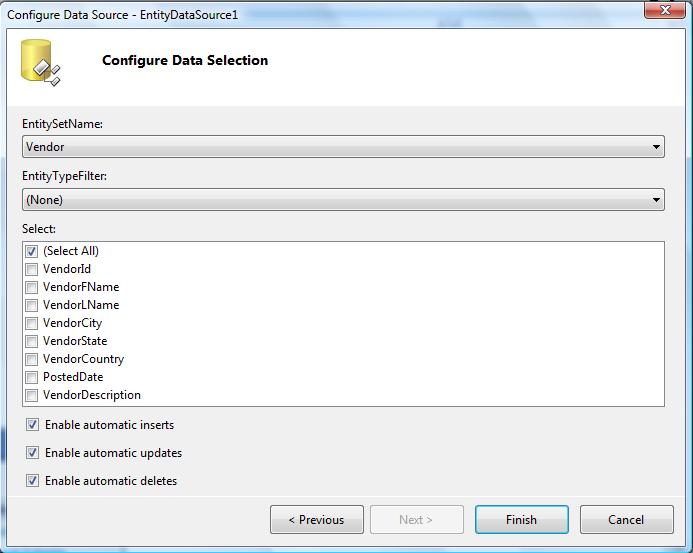Disable Enable automatic inserts option
Viewport: 693px width, 553px height.
click(32, 425)
